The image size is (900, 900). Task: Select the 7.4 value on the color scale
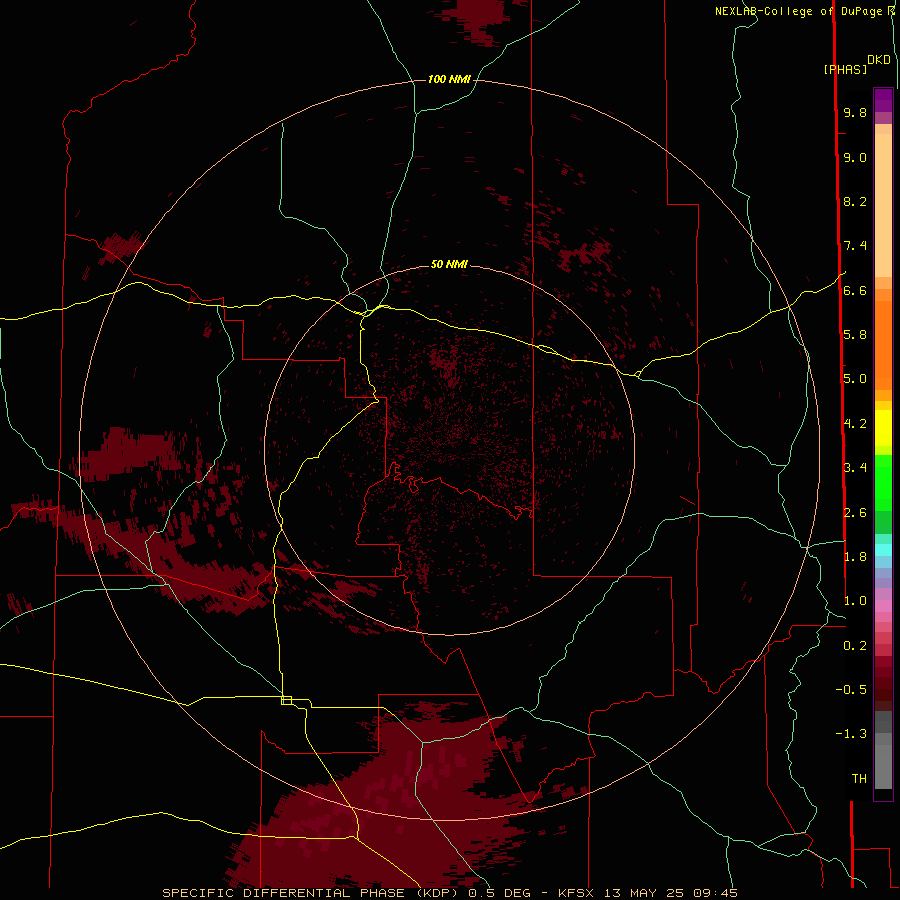[855, 246]
